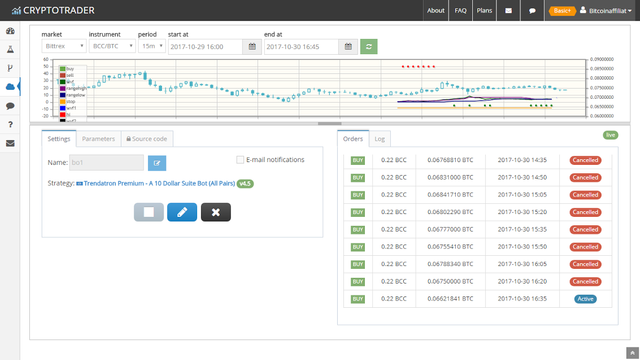This screenshot has width=640, height=360.
Task: Toggle the buy series in chart legend
Action: (67, 69)
